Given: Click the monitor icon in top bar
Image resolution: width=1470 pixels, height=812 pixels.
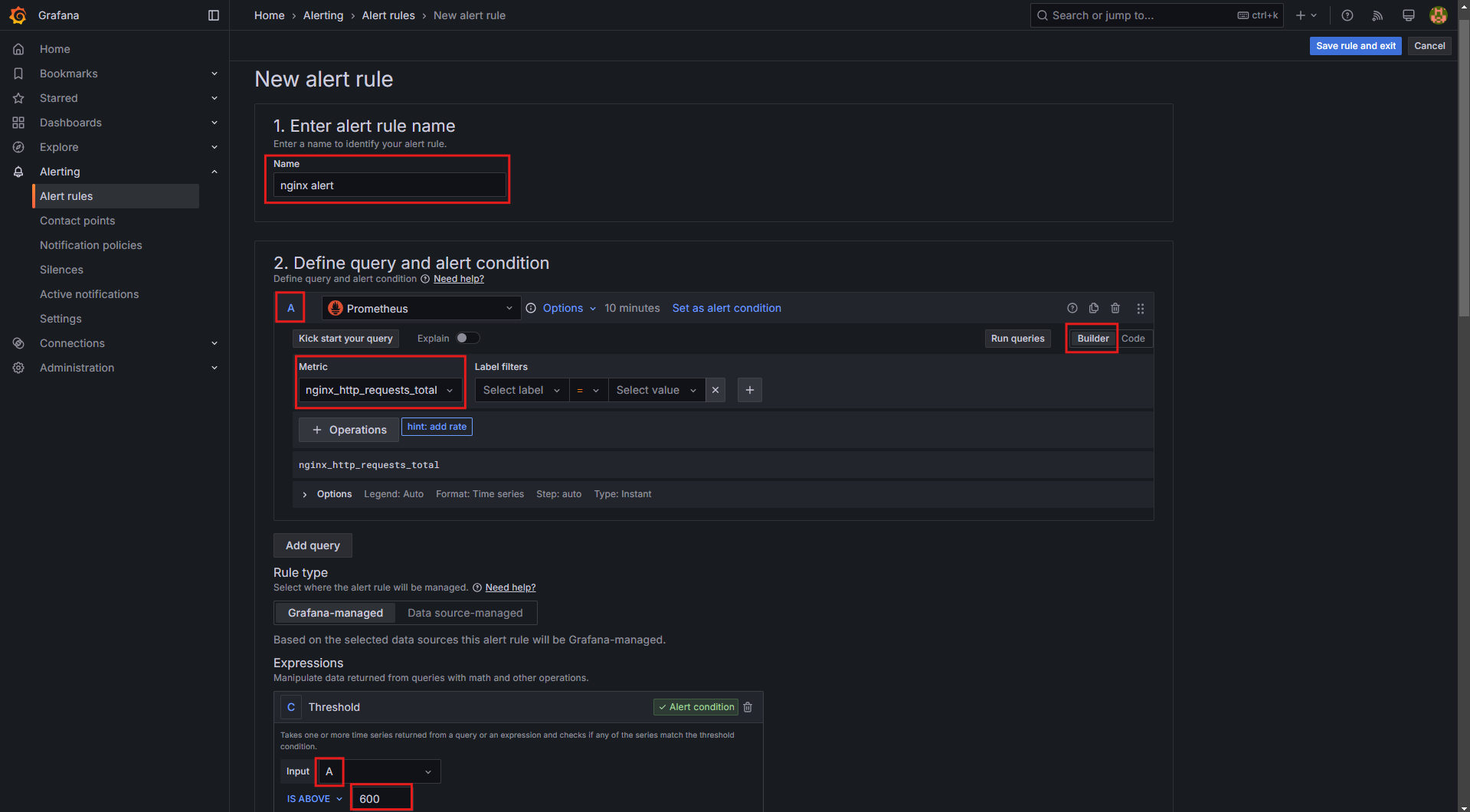Looking at the screenshot, I should (1408, 15).
